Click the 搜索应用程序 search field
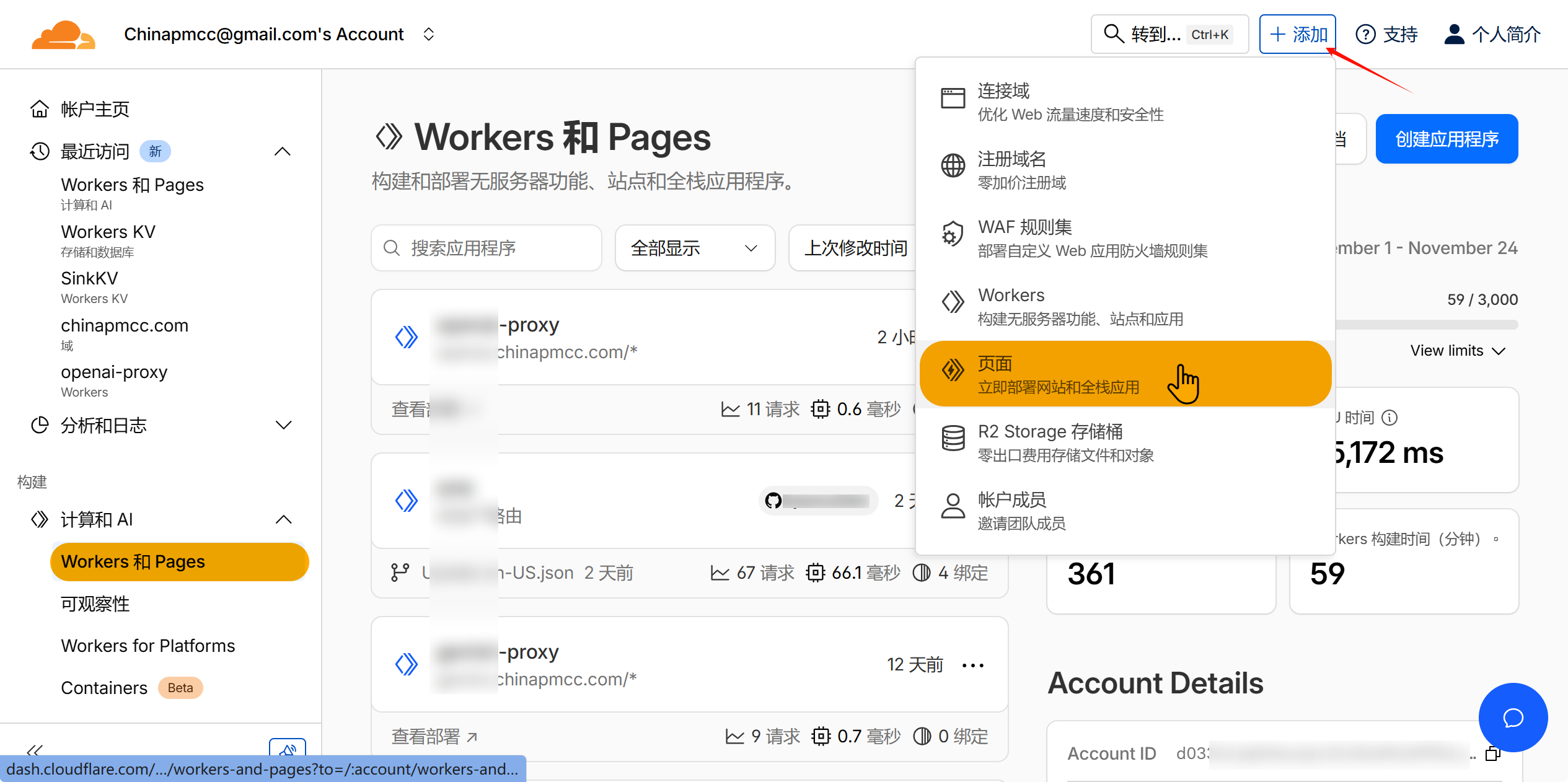This screenshot has width=1568, height=782. [x=487, y=248]
